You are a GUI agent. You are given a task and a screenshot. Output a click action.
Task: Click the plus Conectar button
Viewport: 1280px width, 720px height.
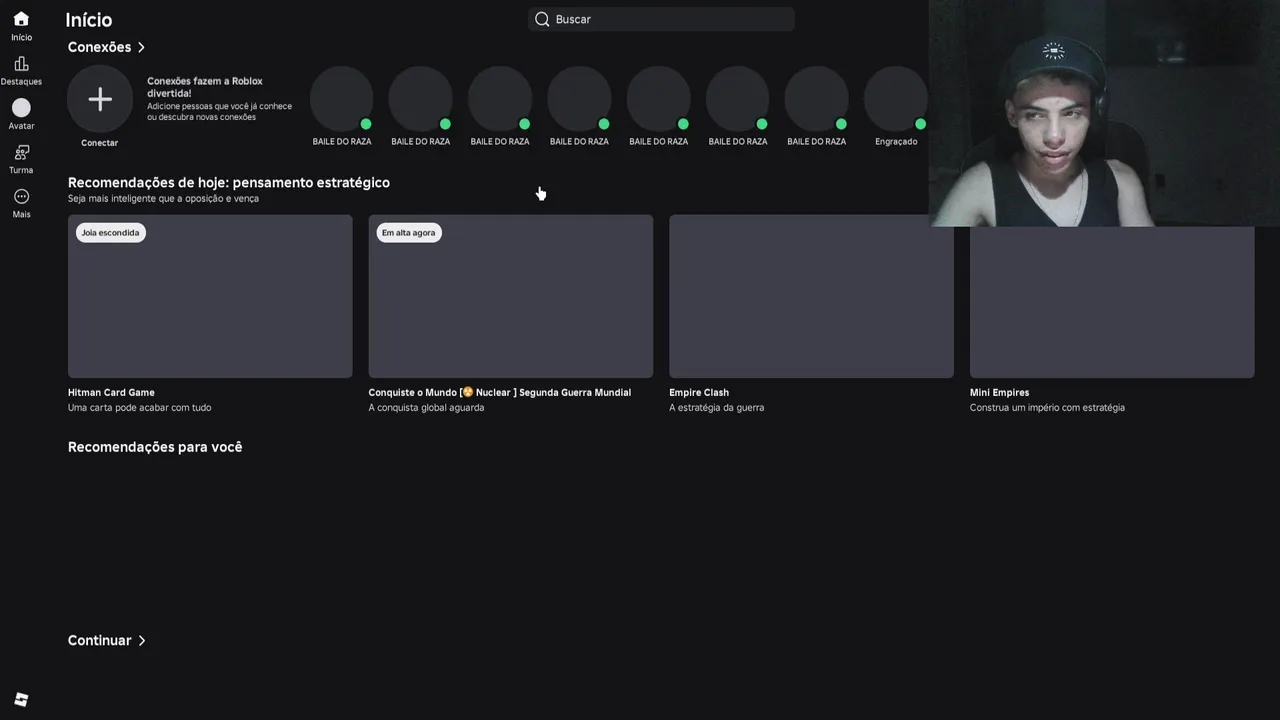(x=100, y=99)
